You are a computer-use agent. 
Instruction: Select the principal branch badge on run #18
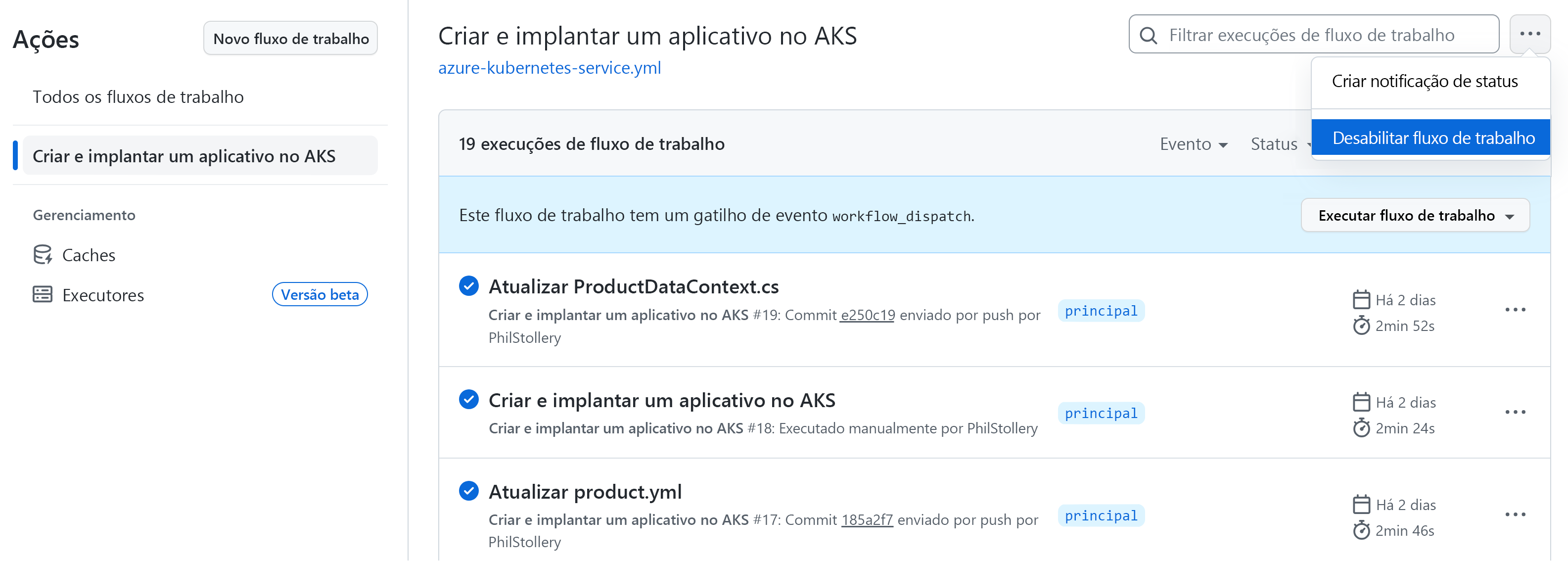pyautogui.click(x=1101, y=413)
